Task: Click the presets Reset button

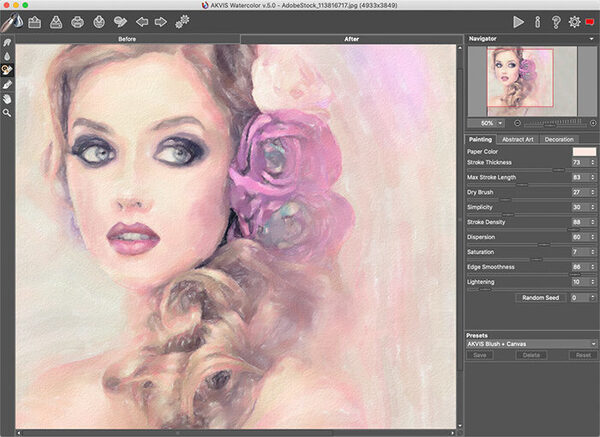Action: (583, 354)
